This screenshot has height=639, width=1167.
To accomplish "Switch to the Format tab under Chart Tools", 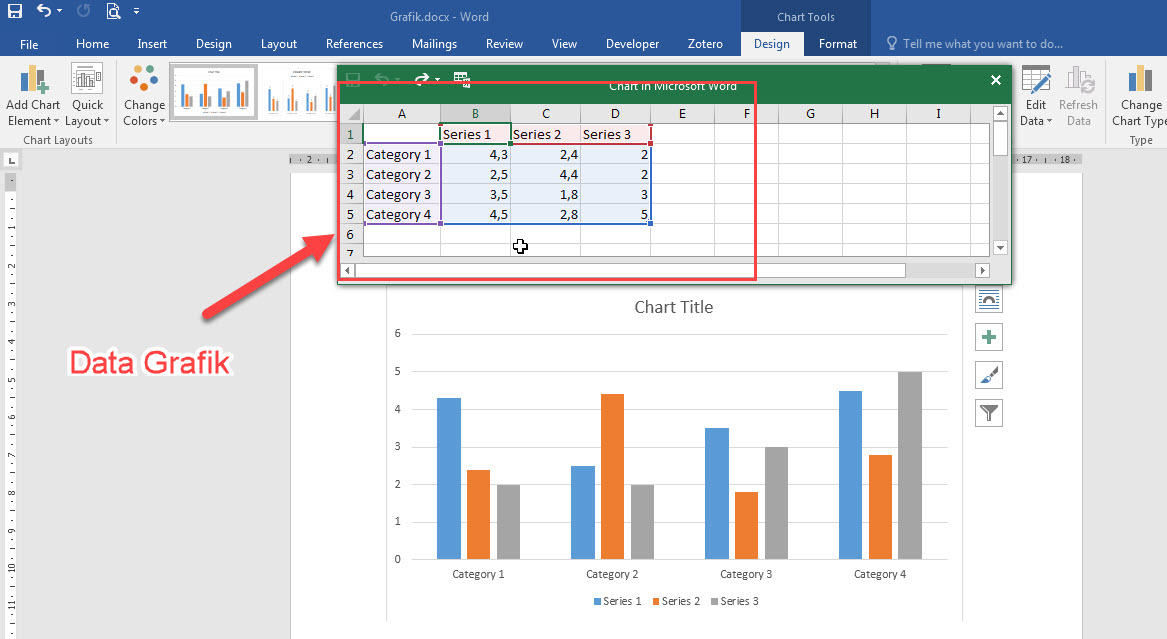I will tap(837, 44).
